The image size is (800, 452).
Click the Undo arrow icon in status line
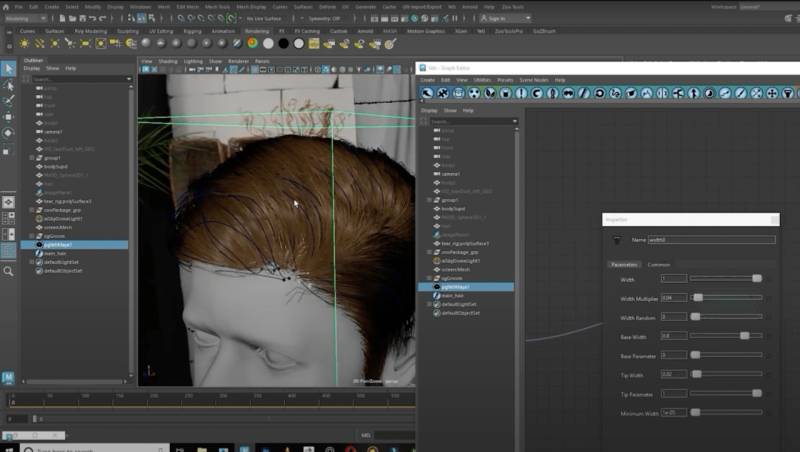point(92,18)
